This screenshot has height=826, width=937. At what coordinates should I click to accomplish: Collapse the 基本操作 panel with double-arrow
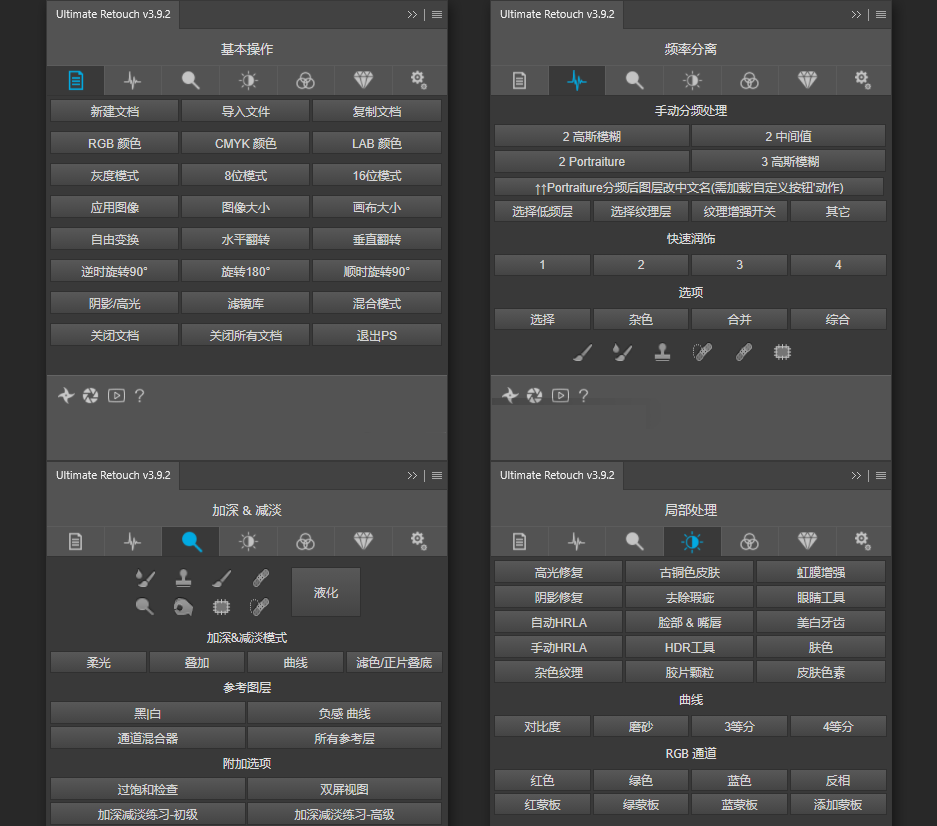pyautogui.click(x=412, y=15)
